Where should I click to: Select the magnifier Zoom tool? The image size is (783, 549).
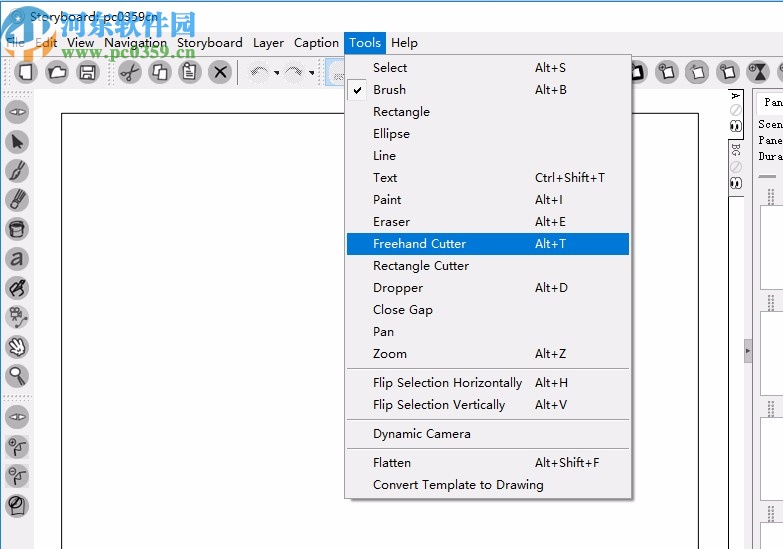(x=17, y=376)
